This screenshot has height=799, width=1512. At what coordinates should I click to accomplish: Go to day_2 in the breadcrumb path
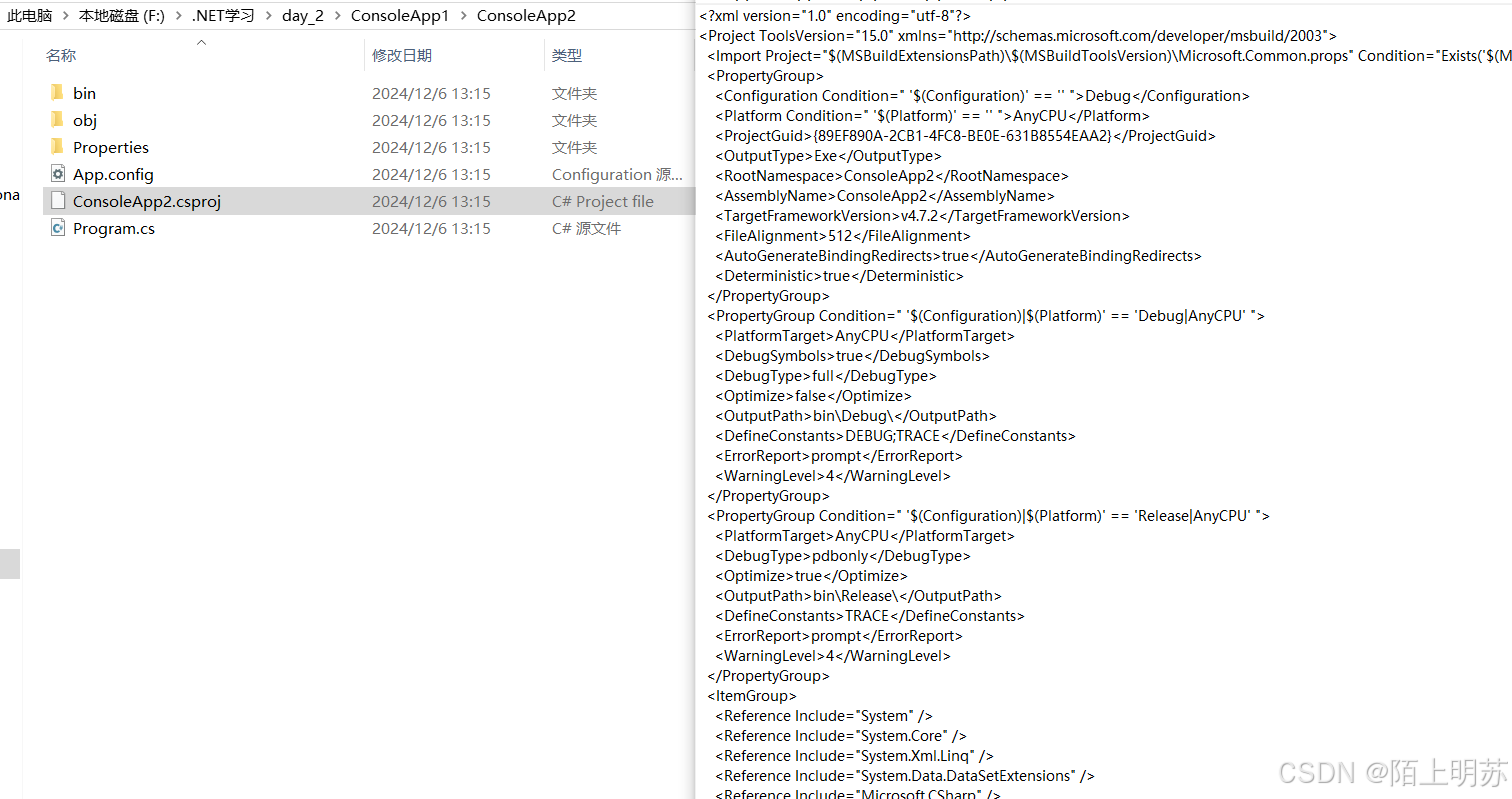pyautogui.click(x=303, y=16)
